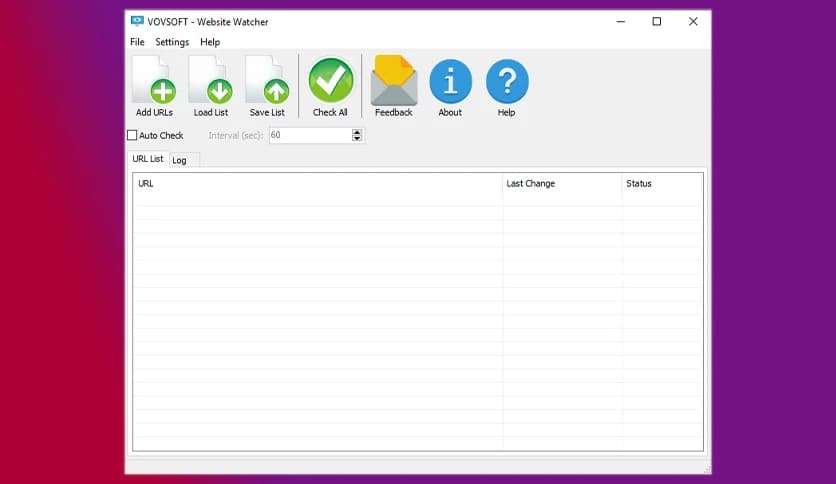Switch to the Log tab
Screen dimensions: 836x484
(x=183, y=160)
